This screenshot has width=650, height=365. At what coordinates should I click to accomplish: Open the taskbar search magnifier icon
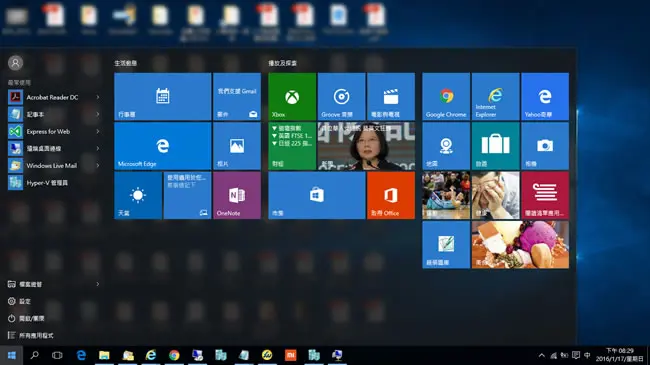click(35, 355)
